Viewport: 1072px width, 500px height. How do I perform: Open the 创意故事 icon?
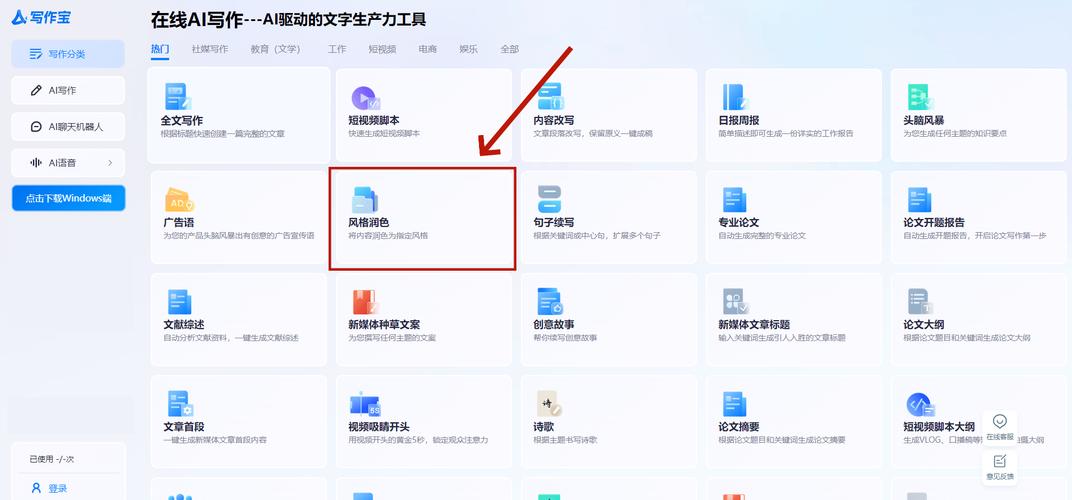tap(549, 302)
